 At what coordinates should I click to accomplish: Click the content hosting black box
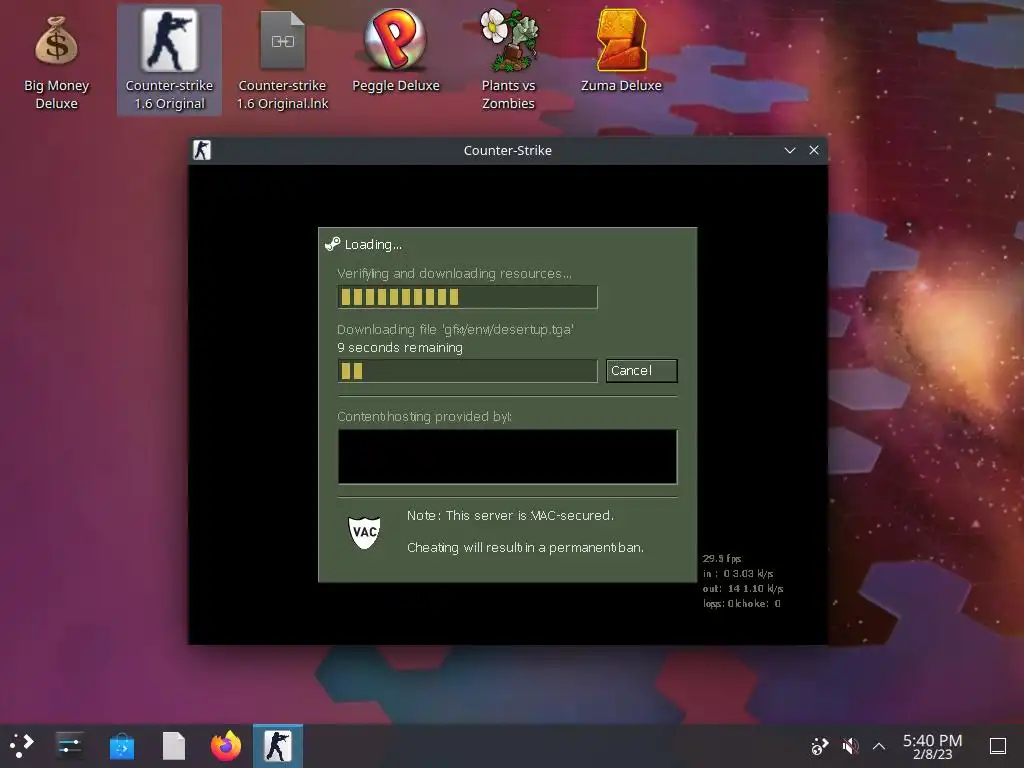[507, 456]
